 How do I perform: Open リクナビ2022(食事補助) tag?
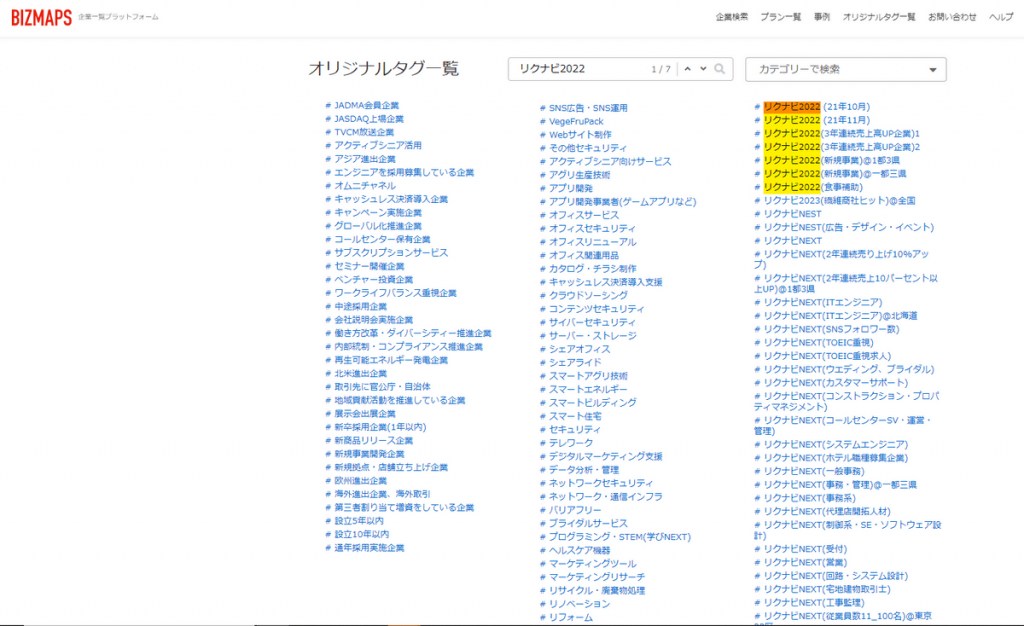(x=812, y=187)
